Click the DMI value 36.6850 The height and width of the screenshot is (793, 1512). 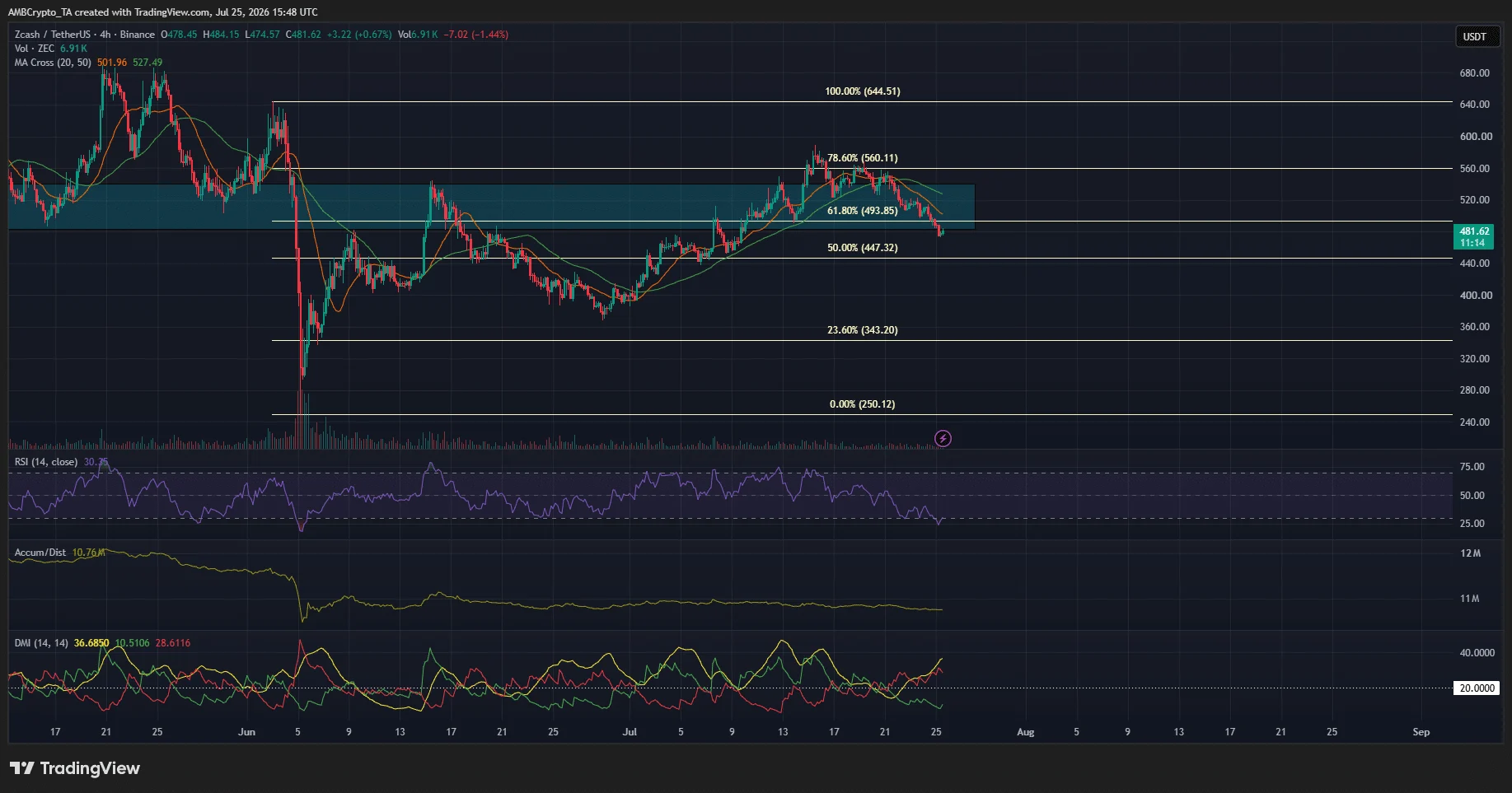tap(91, 643)
